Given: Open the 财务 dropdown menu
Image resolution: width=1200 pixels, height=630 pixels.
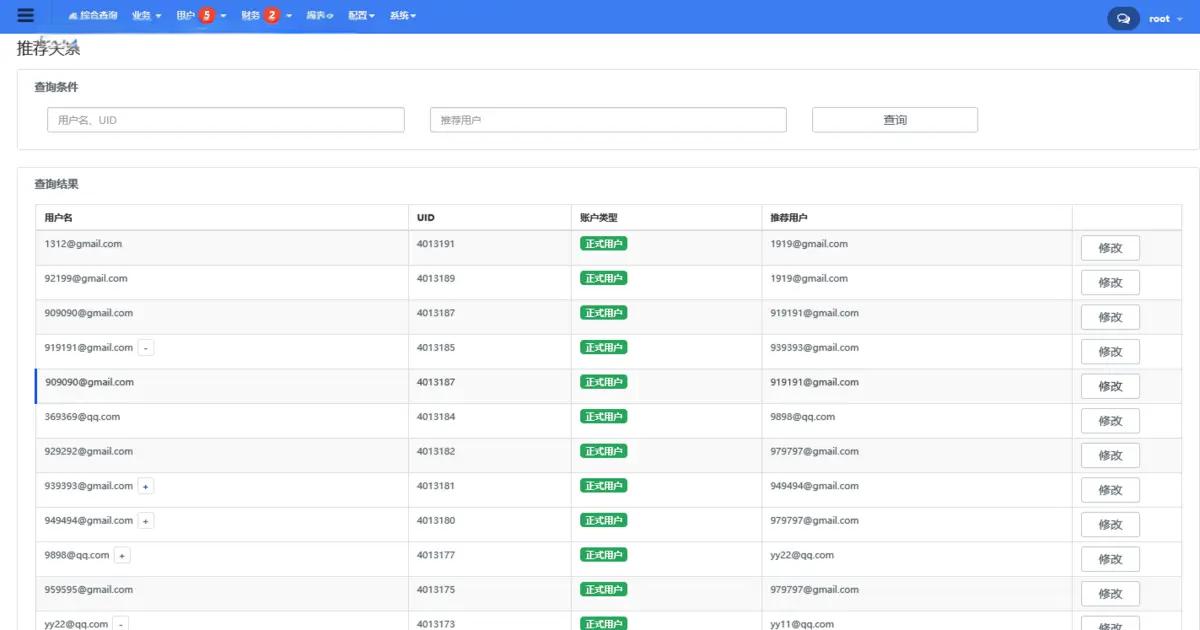Looking at the screenshot, I should 251,16.
